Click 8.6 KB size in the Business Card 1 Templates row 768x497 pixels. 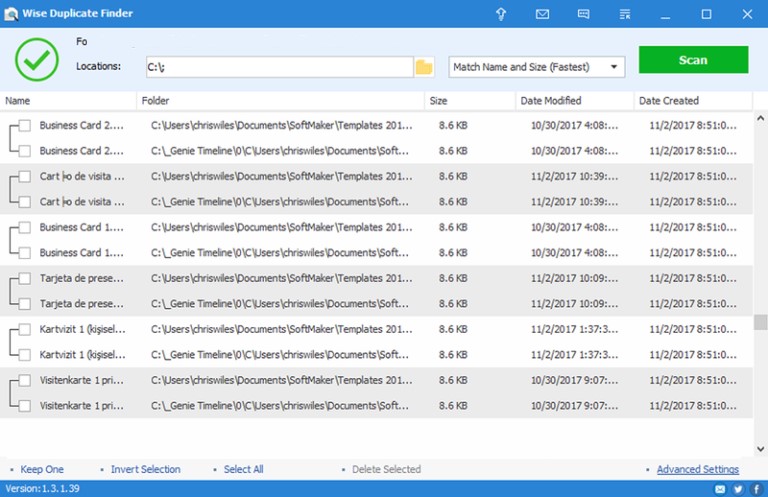click(453, 227)
